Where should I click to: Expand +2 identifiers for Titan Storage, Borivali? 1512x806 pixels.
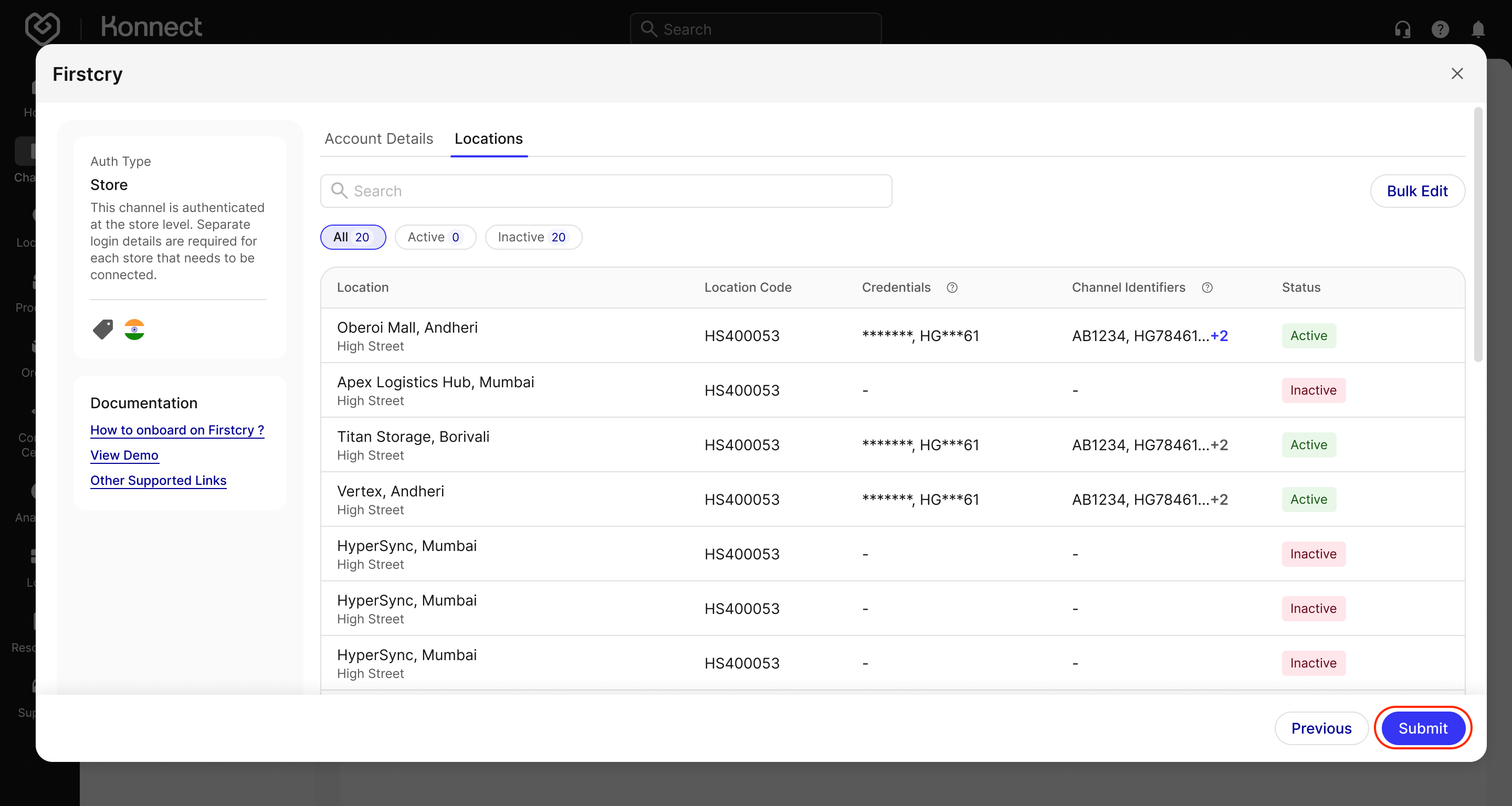[1219, 444]
